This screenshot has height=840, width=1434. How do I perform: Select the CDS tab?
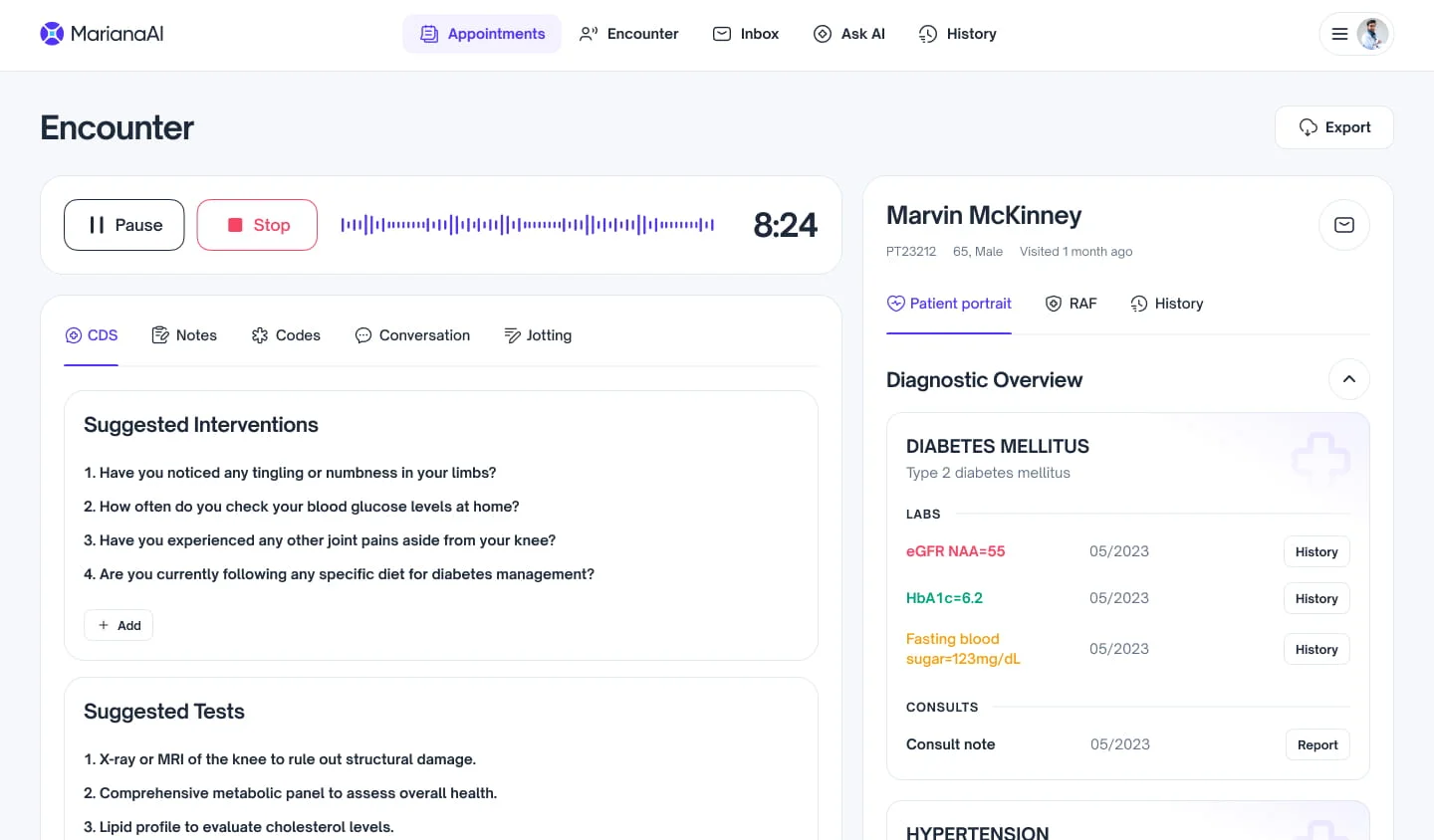[x=92, y=335]
